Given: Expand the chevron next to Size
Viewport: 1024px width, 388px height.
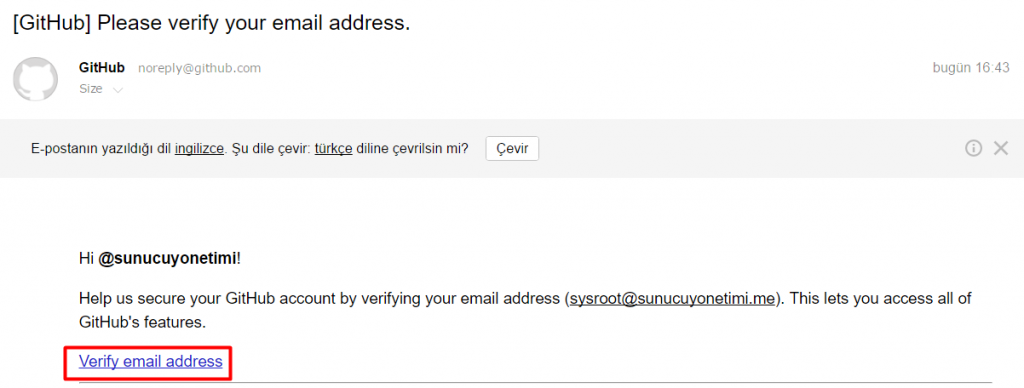Looking at the screenshot, I should pyautogui.click(x=118, y=90).
